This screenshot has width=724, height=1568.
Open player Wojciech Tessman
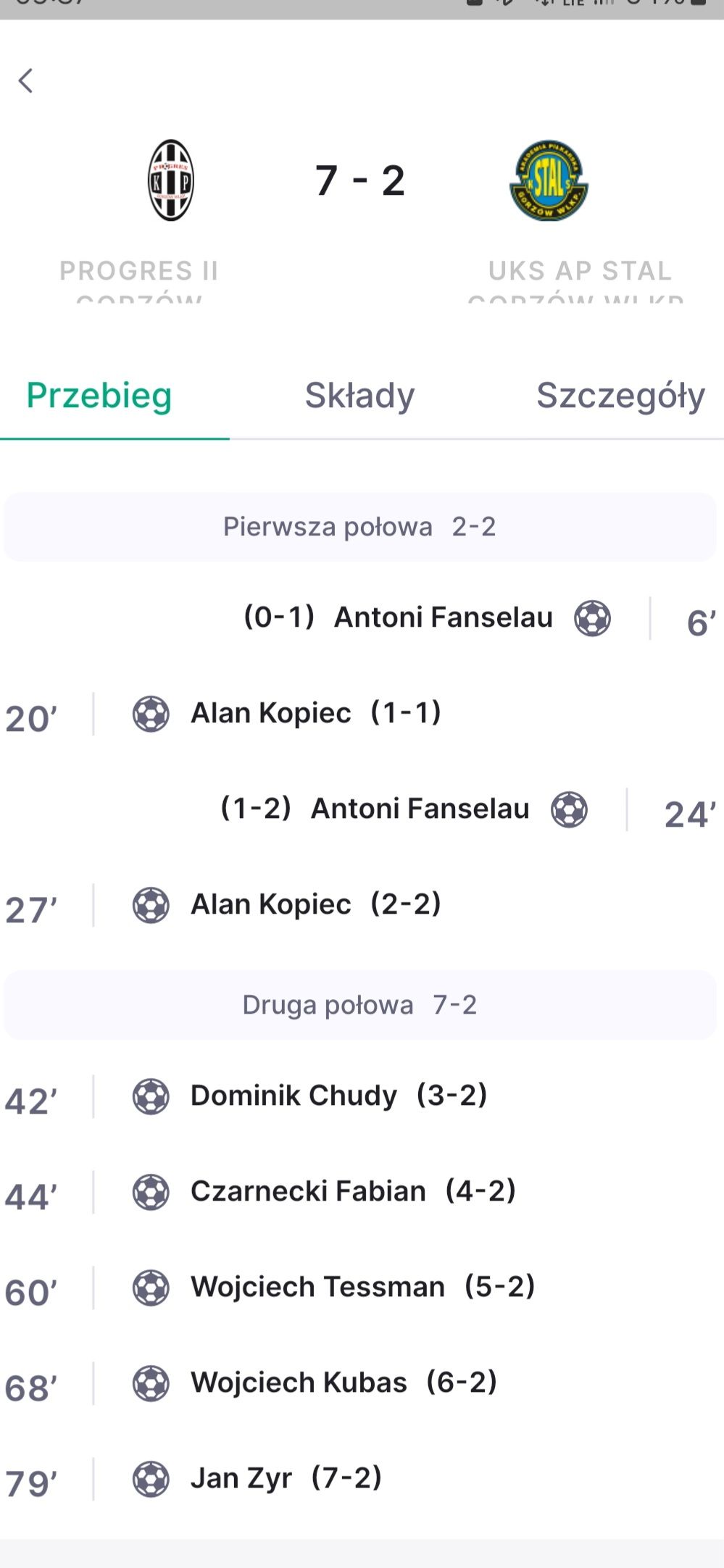[x=318, y=1287]
